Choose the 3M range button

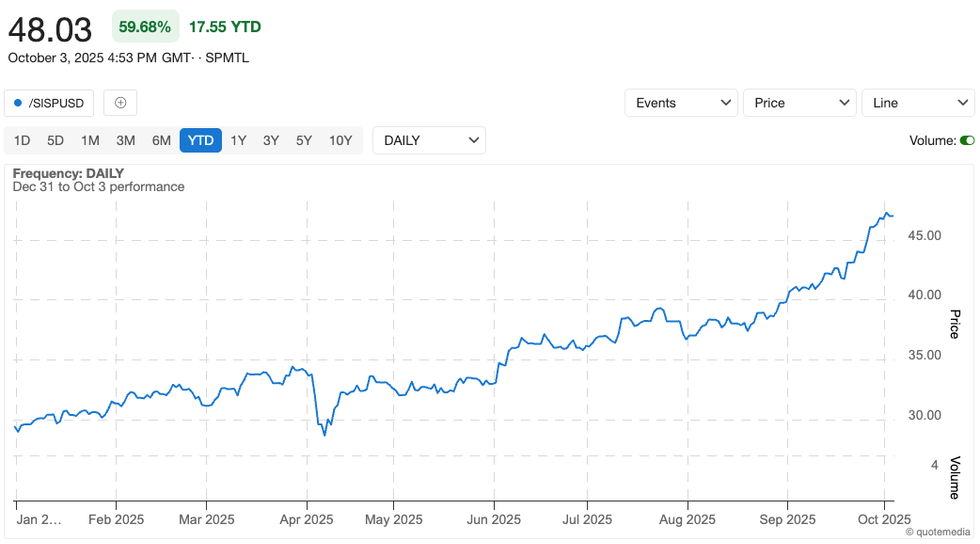[125, 140]
